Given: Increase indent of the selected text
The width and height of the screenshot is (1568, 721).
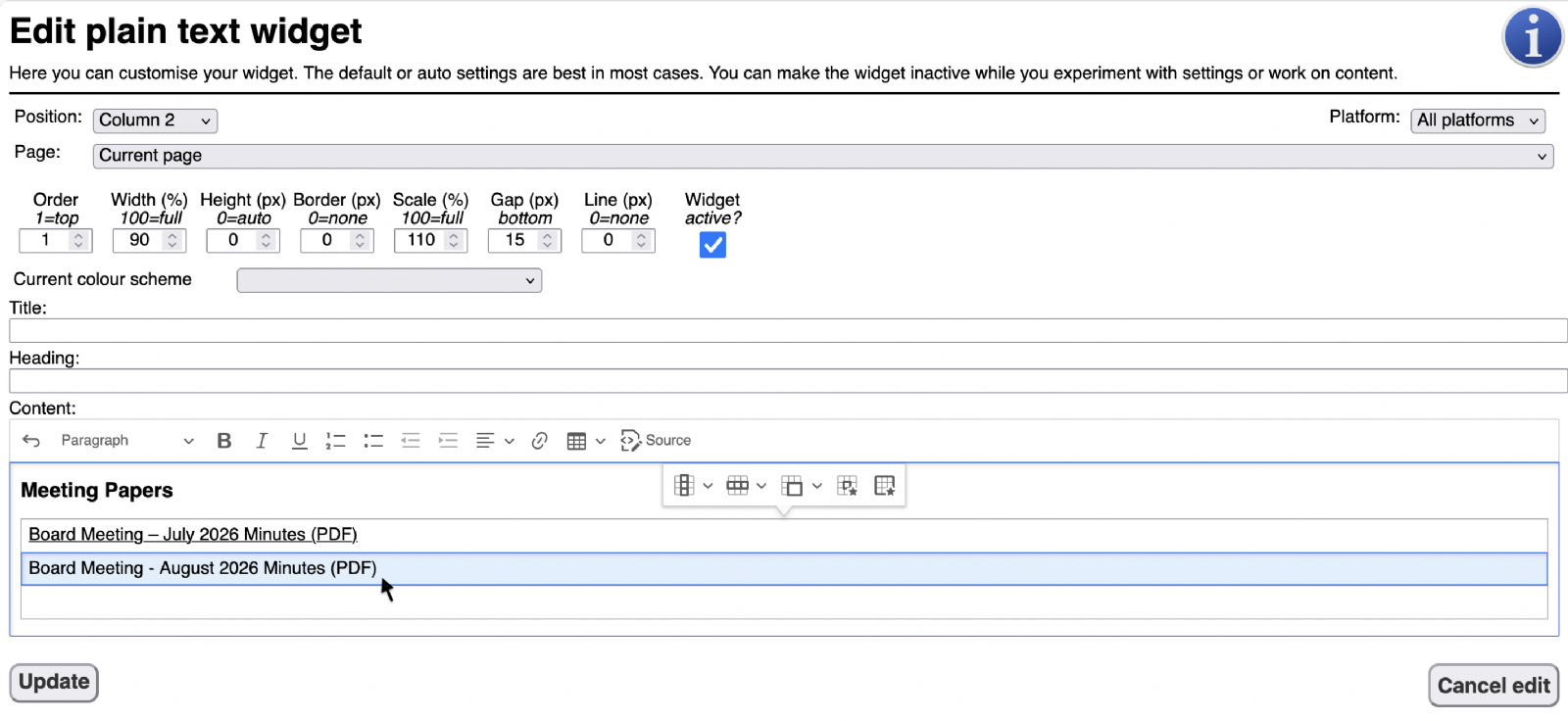Looking at the screenshot, I should point(448,441).
